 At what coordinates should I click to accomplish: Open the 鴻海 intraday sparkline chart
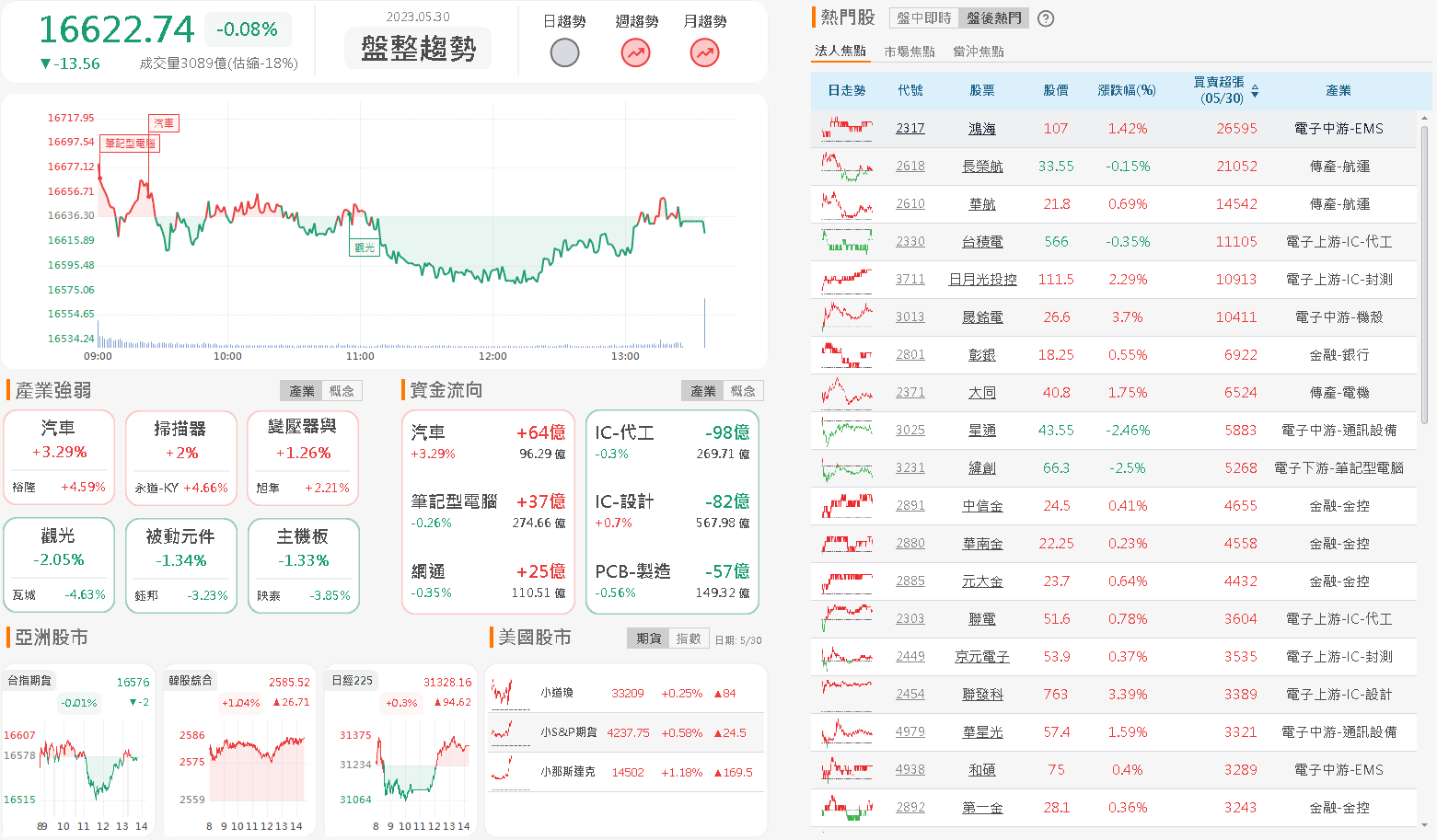(x=847, y=128)
